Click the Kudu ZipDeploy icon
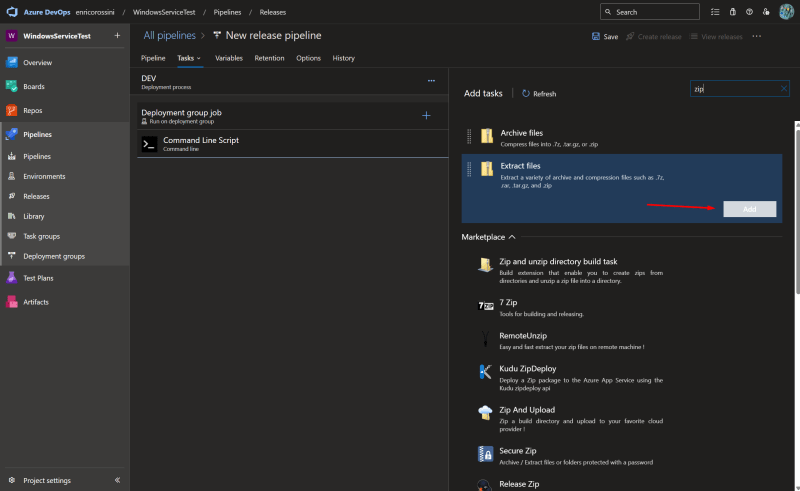 coord(485,372)
